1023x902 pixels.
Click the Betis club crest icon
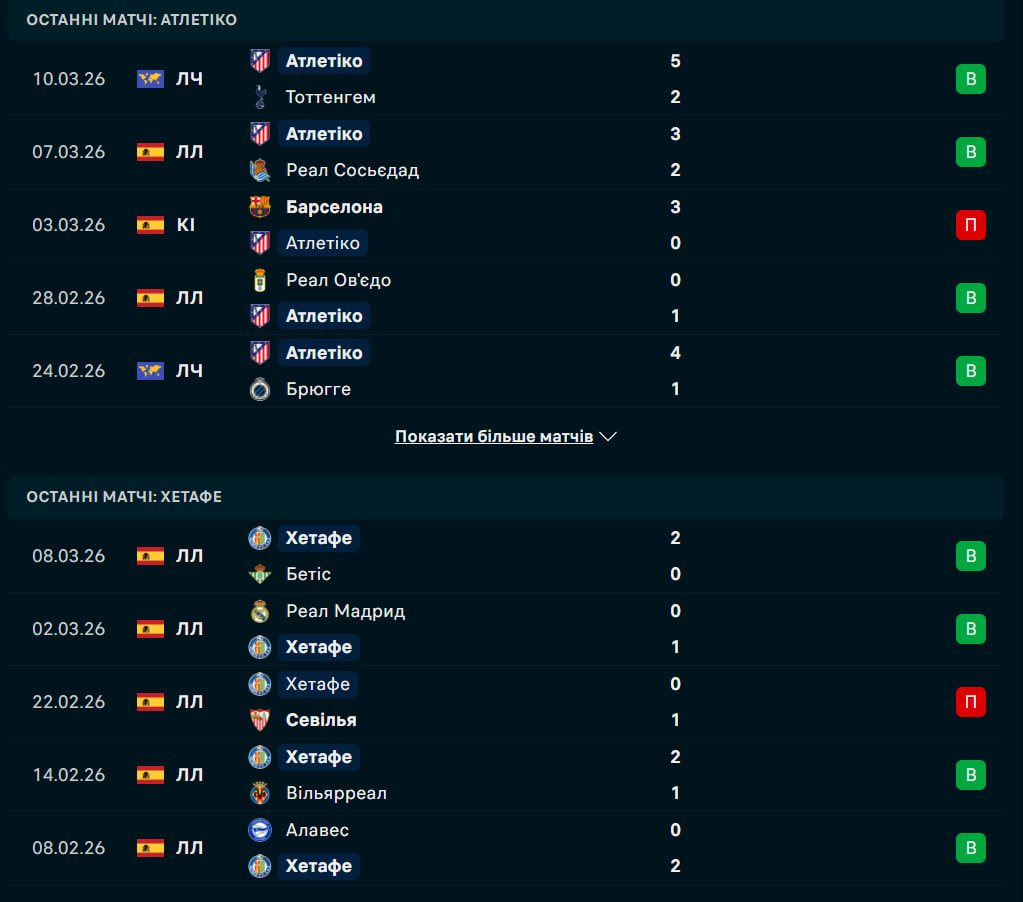pos(260,574)
